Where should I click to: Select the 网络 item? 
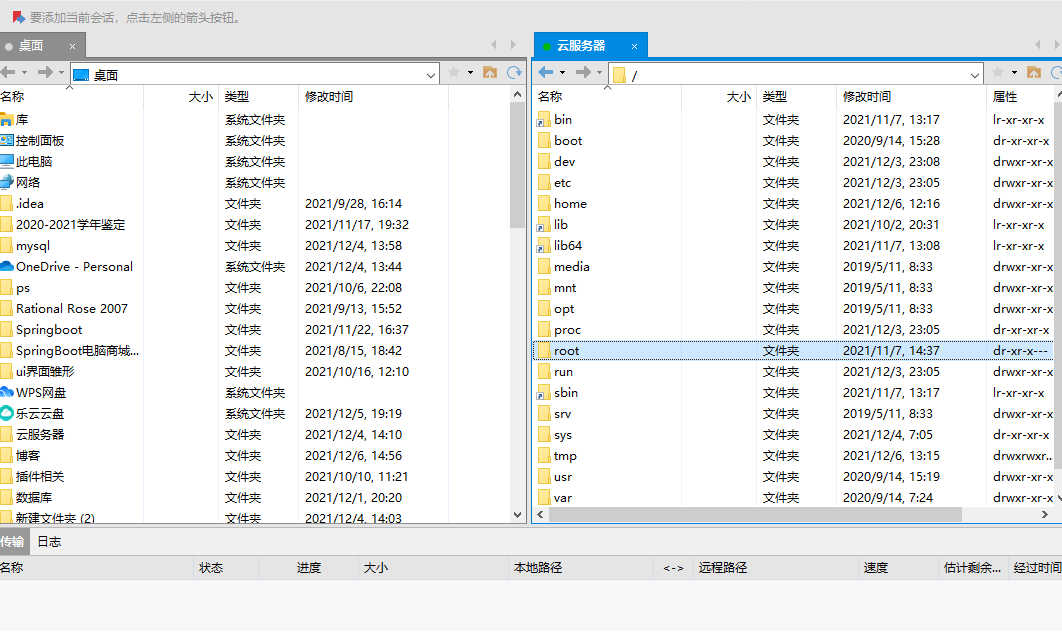coord(20,183)
